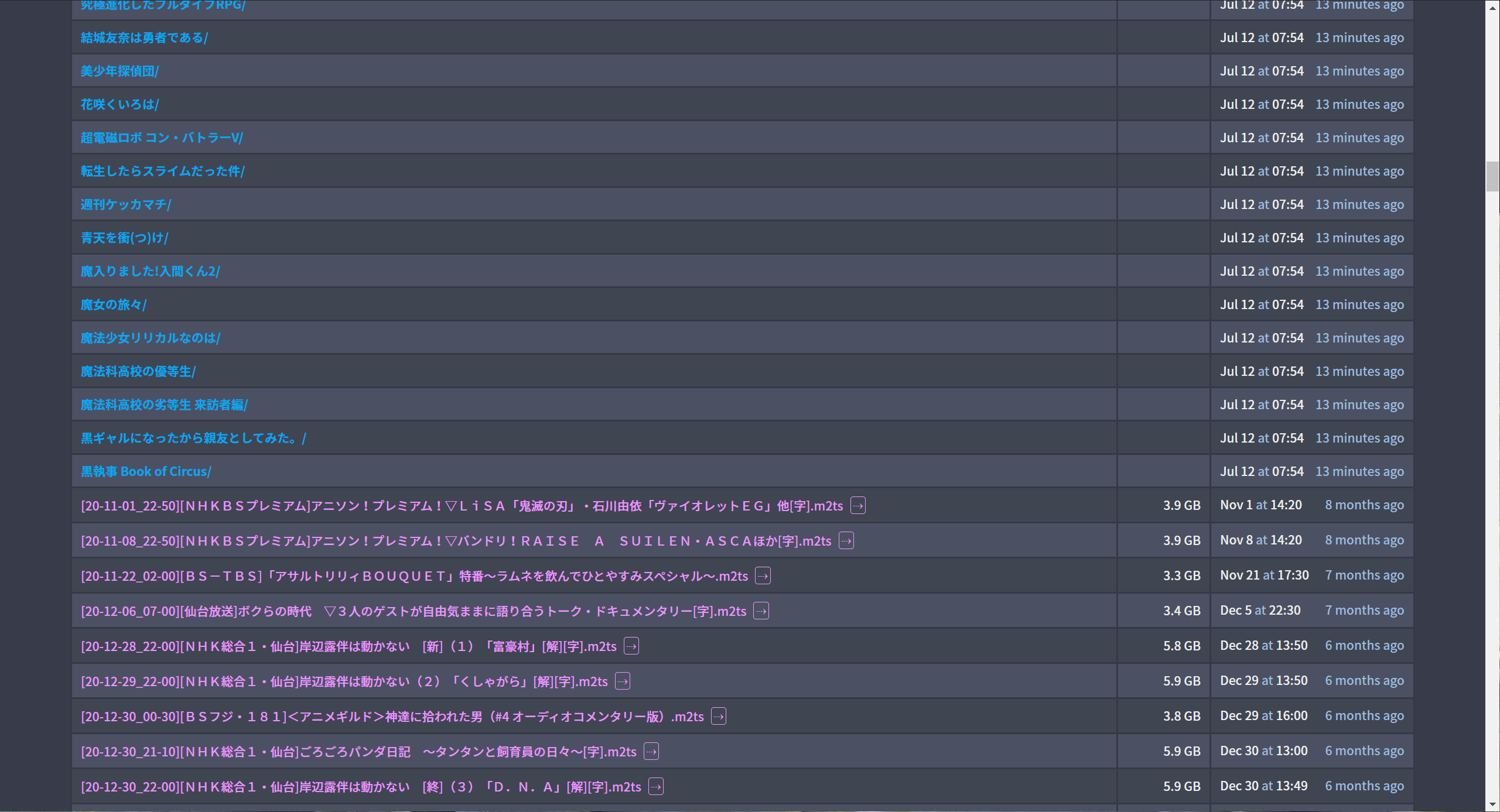Click arrow icon beside ボクらの時代 file
Screen dimensions: 1500x812
(x=761, y=611)
